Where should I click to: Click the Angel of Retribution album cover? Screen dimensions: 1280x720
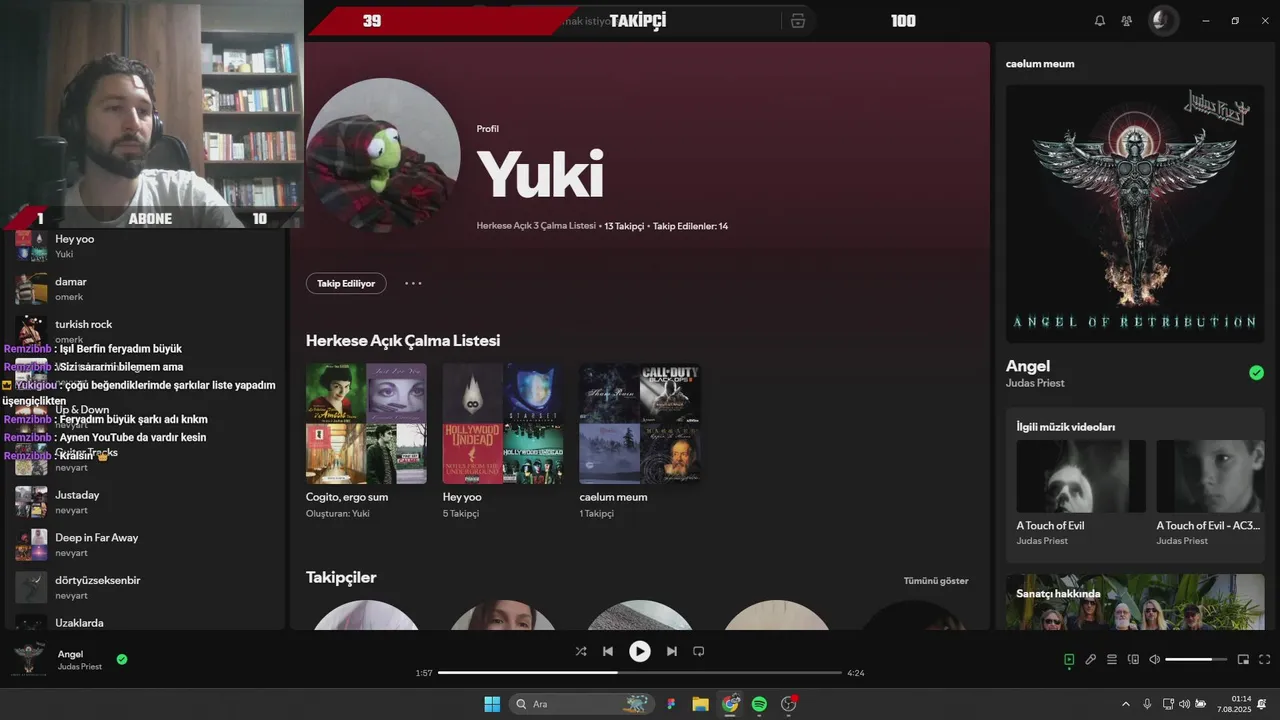click(x=1135, y=213)
